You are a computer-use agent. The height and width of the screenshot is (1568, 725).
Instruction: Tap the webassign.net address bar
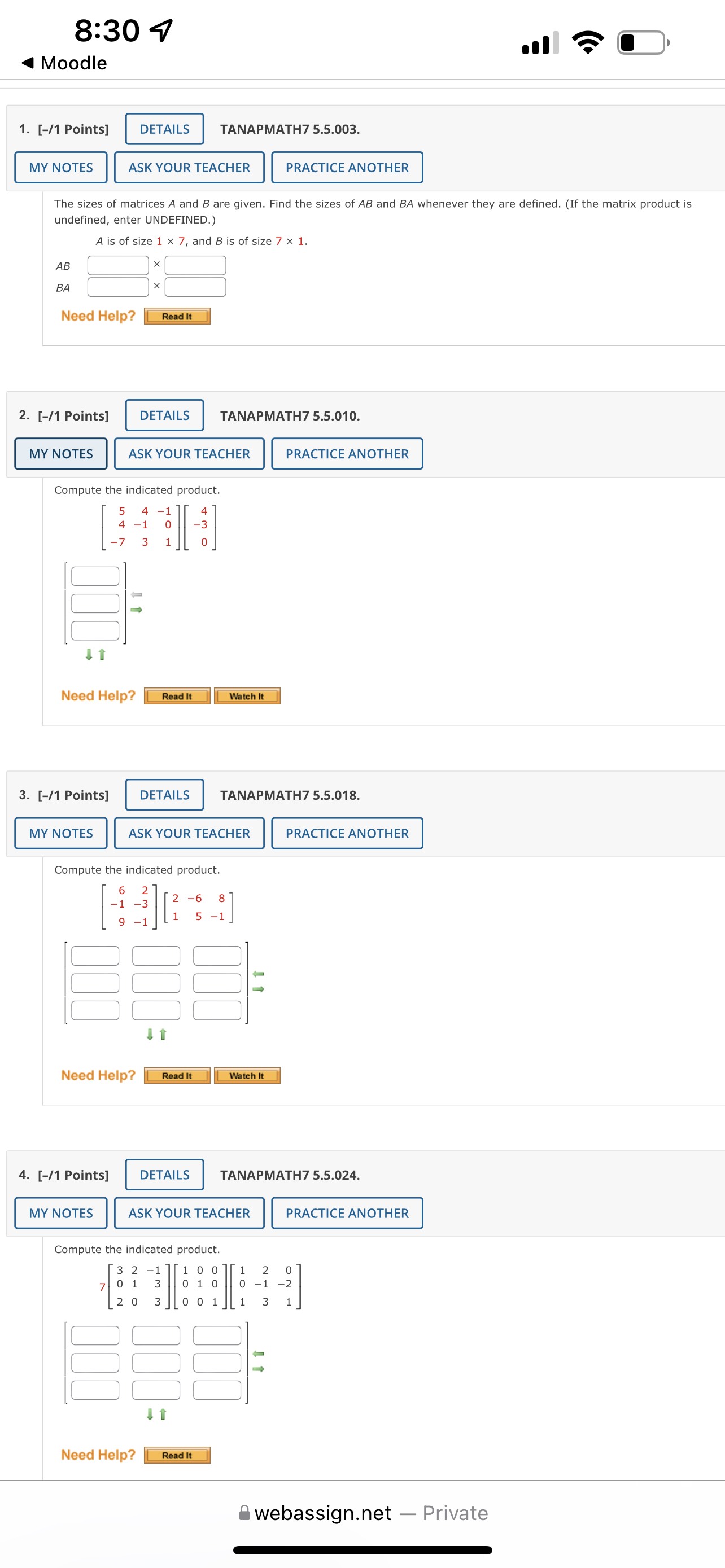click(x=364, y=1513)
